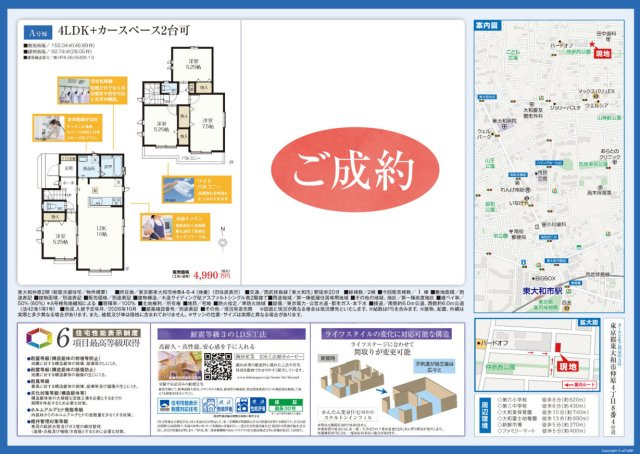
Task: Click the 洋室 7.5帖 room on the second floor
Action: [x=208, y=123]
